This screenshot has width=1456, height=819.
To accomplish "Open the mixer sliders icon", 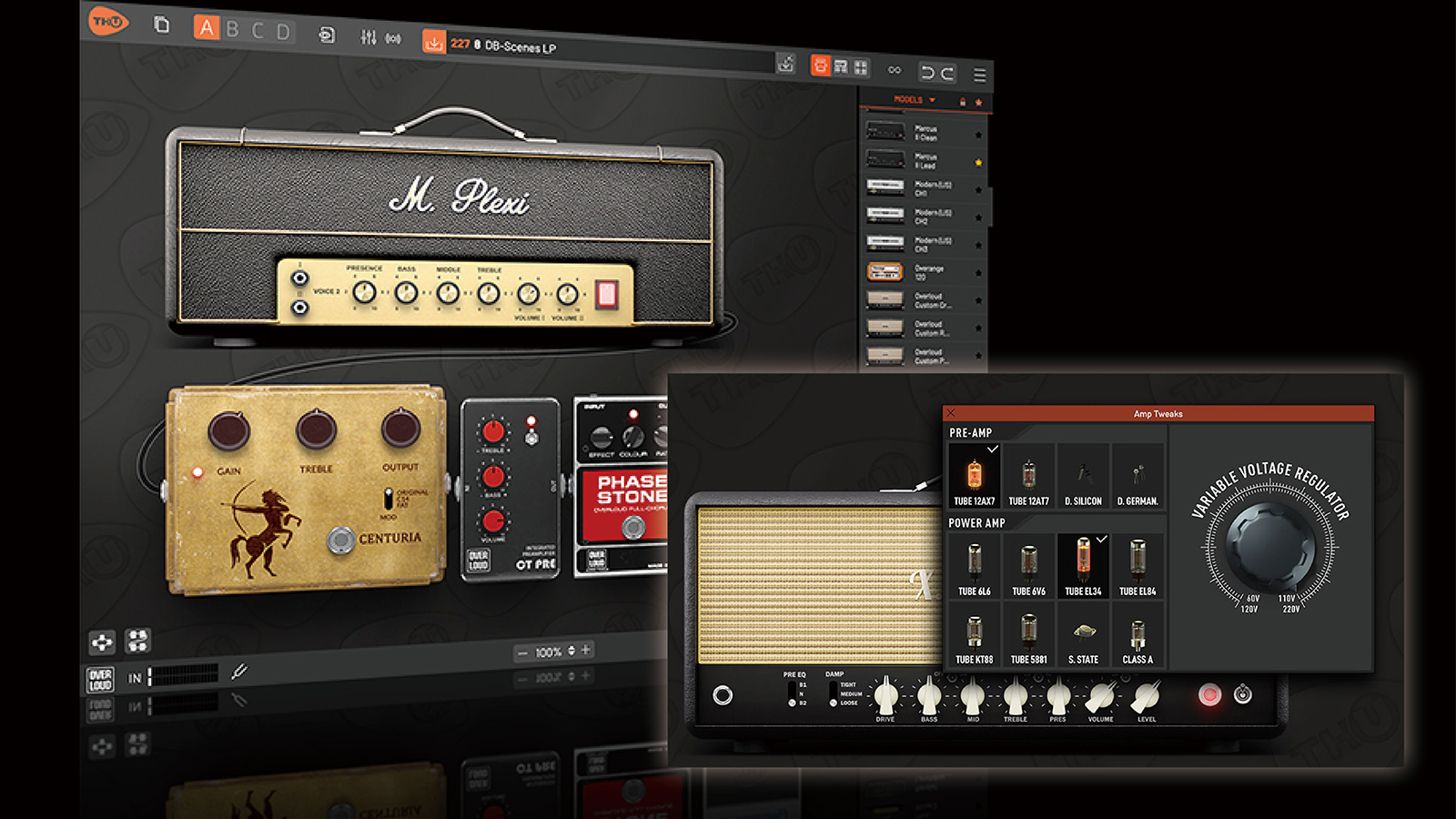I will pyautogui.click(x=368, y=37).
